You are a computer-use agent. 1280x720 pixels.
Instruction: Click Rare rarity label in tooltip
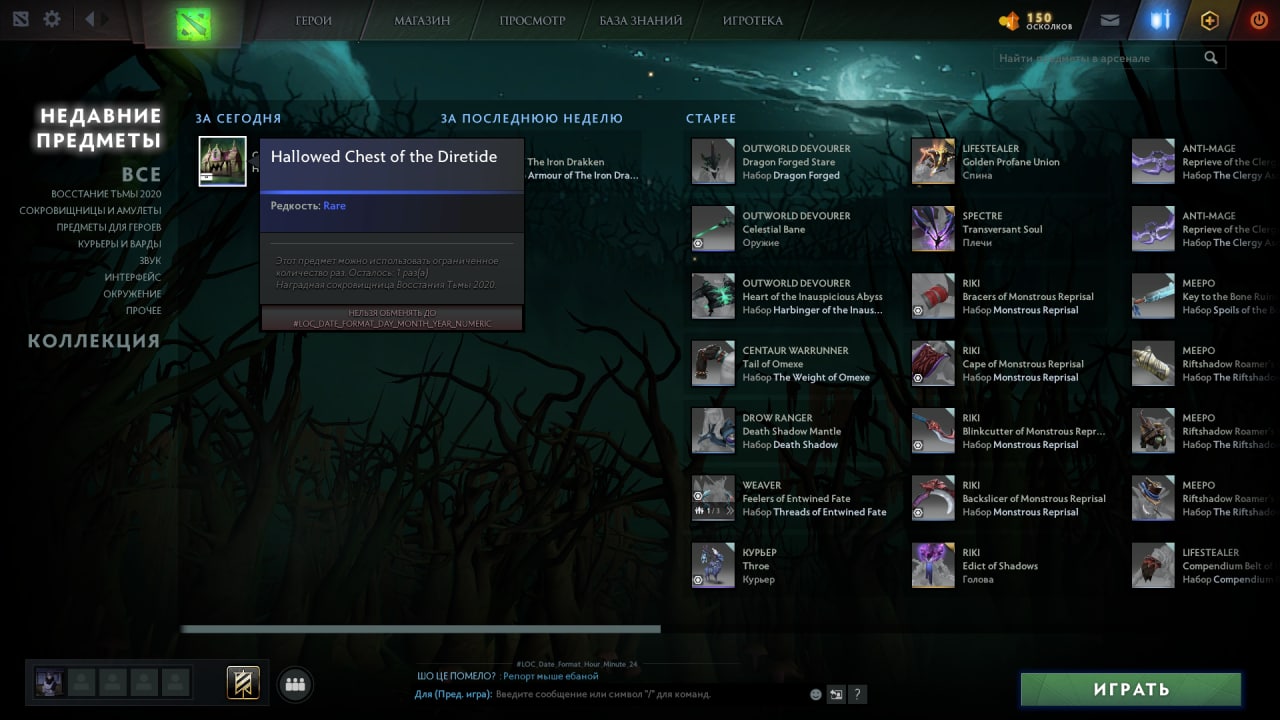point(334,206)
